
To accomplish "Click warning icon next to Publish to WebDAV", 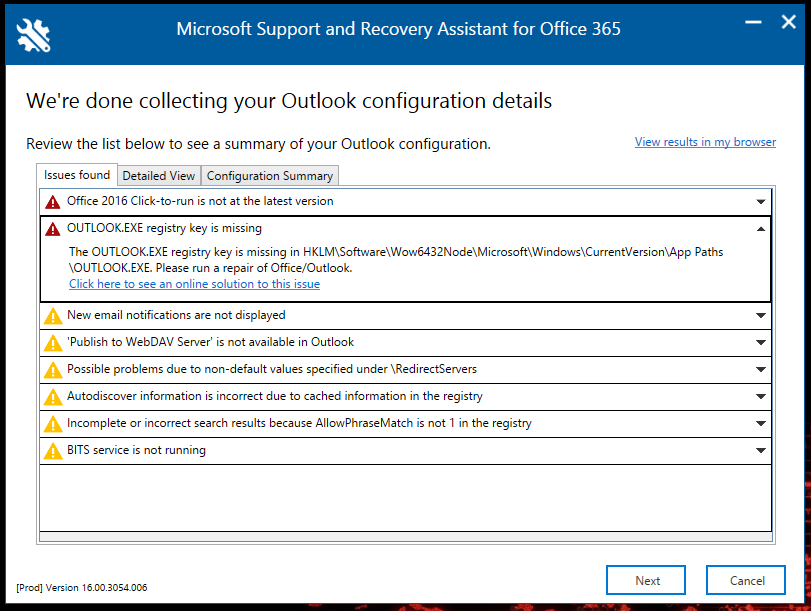I will pos(53,343).
